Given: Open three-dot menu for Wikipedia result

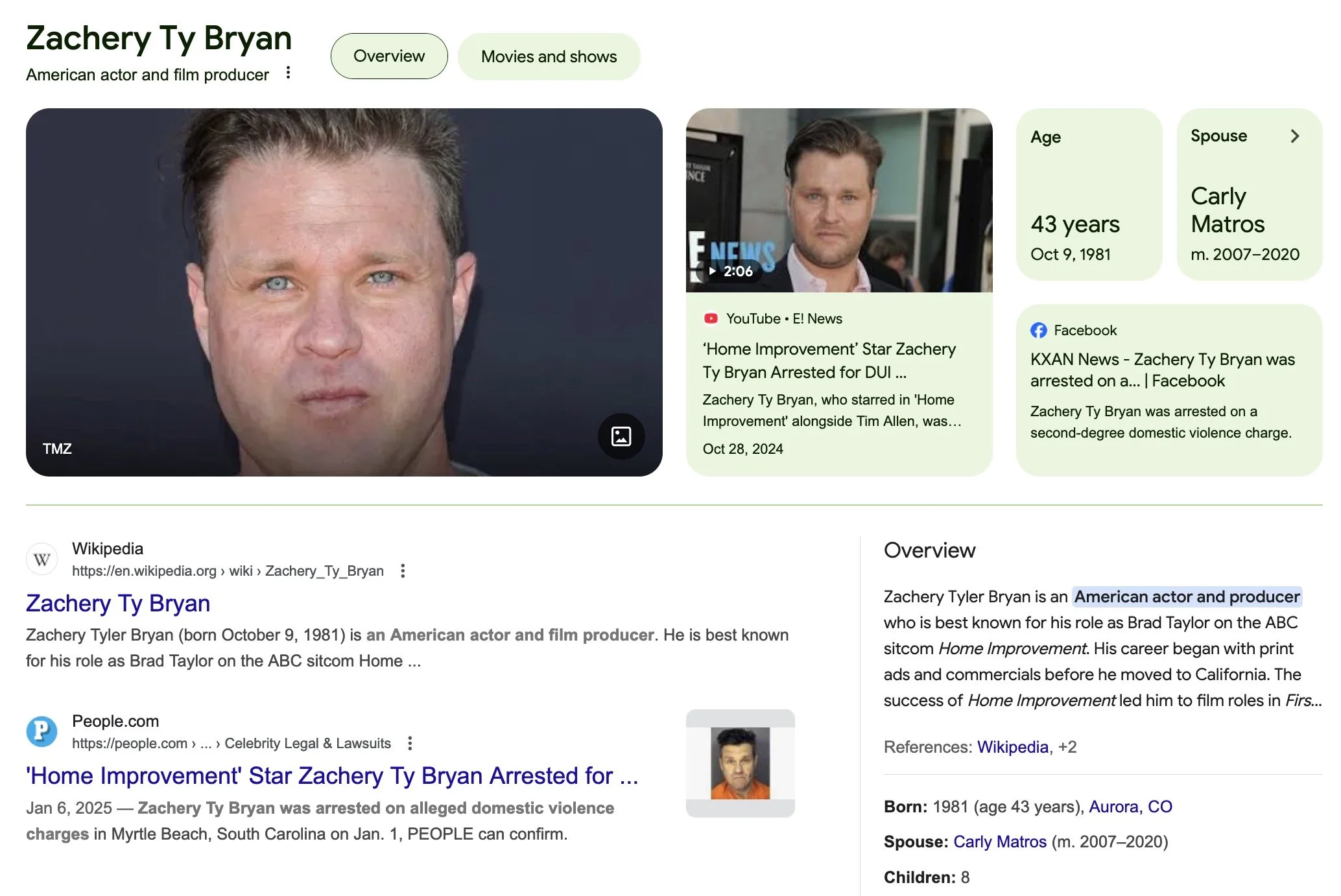Looking at the screenshot, I should tap(403, 571).
